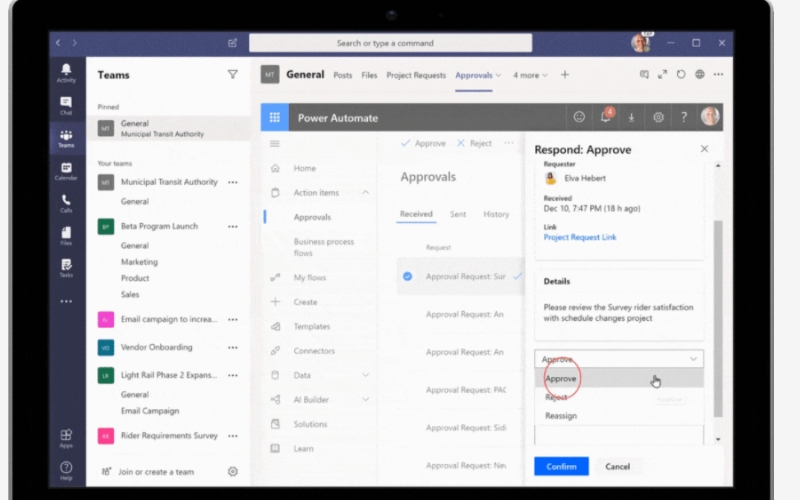Open more options for Municipal Transit Authority
Image resolution: width=800 pixels, height=500 pixels.
click(233, 182)
